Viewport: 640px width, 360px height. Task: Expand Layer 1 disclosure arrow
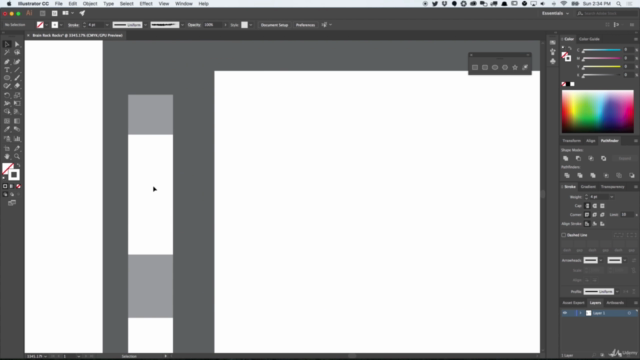[580, 313]
